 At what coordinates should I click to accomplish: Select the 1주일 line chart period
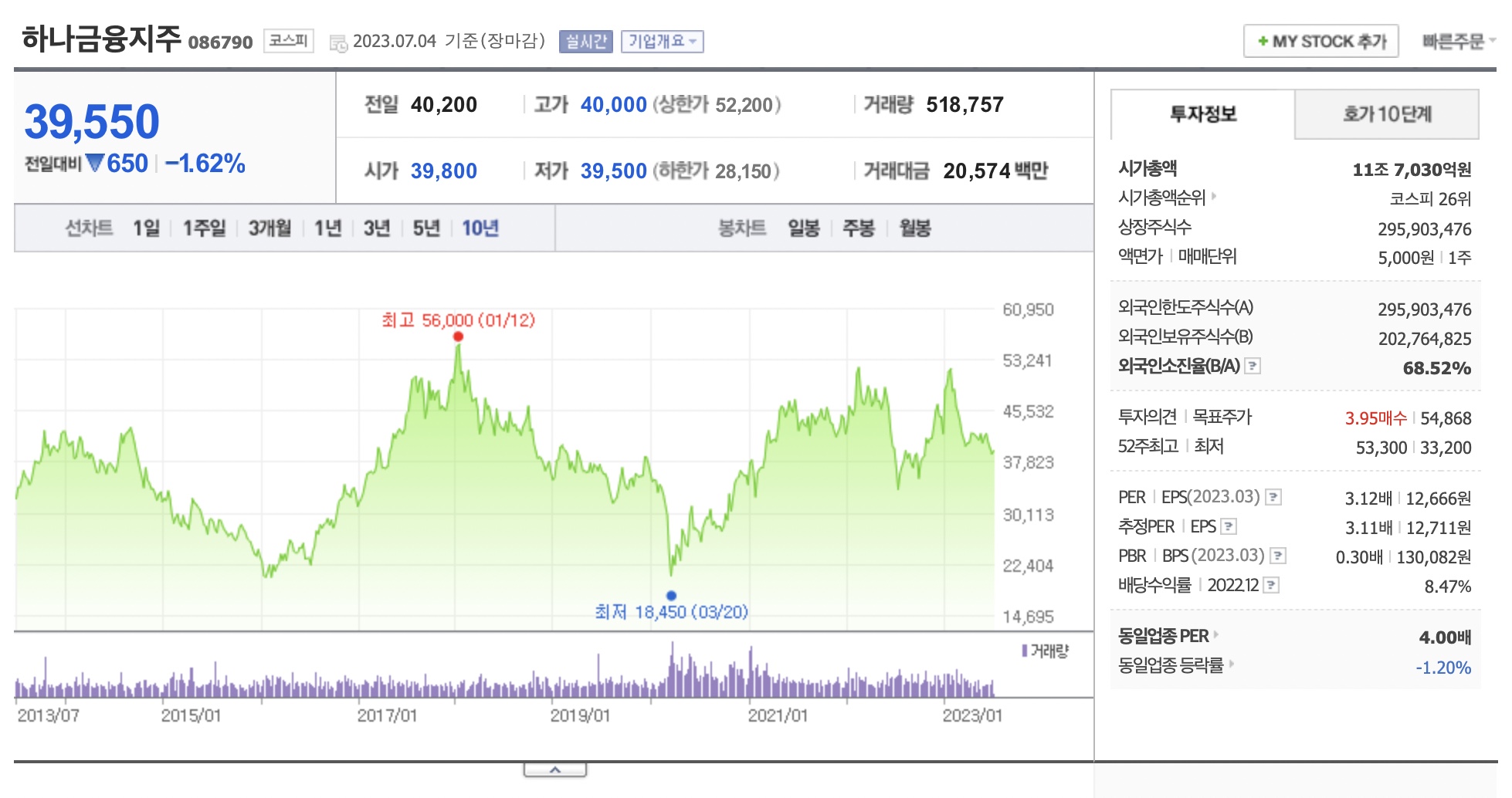pos(204,228)
